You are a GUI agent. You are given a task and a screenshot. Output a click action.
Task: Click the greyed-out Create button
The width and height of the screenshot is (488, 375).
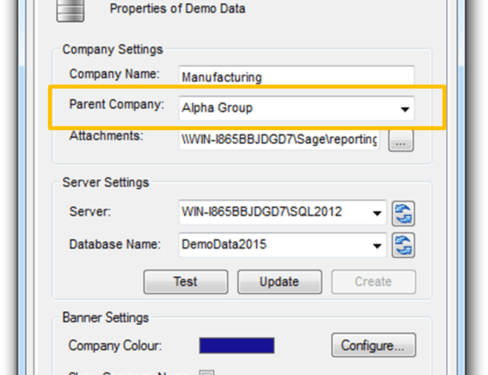(x=373, y=282)
